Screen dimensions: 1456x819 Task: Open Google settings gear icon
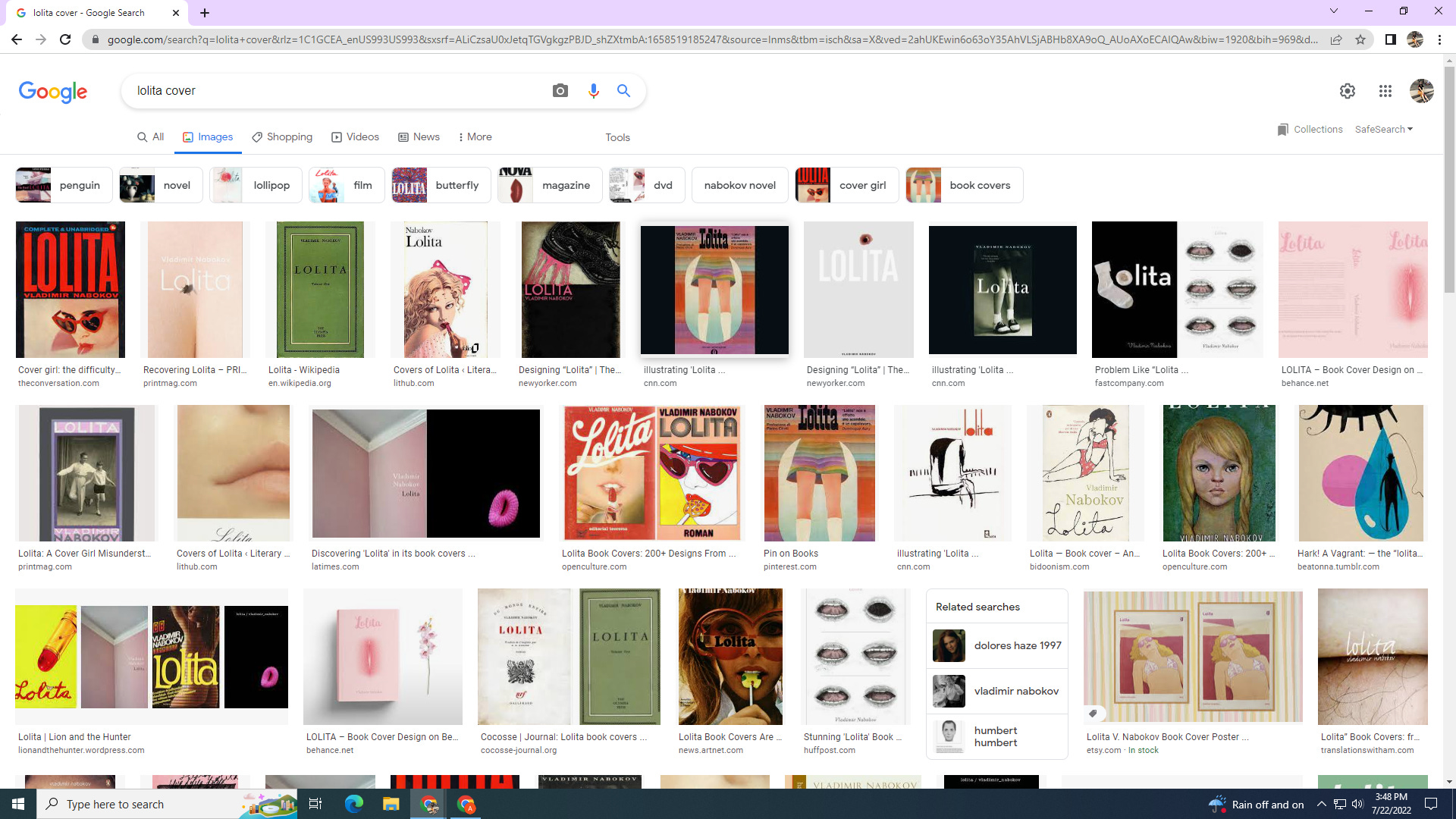1348,91
